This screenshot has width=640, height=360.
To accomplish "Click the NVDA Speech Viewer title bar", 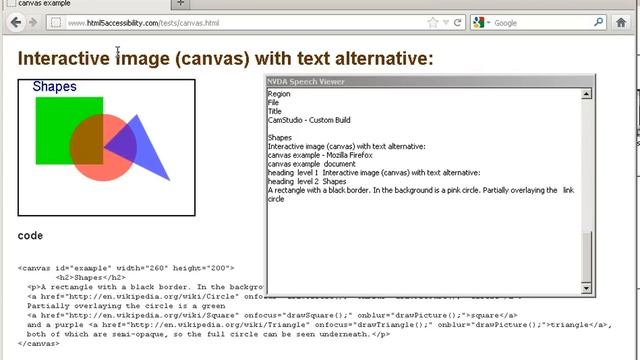I will coord(430,82).
